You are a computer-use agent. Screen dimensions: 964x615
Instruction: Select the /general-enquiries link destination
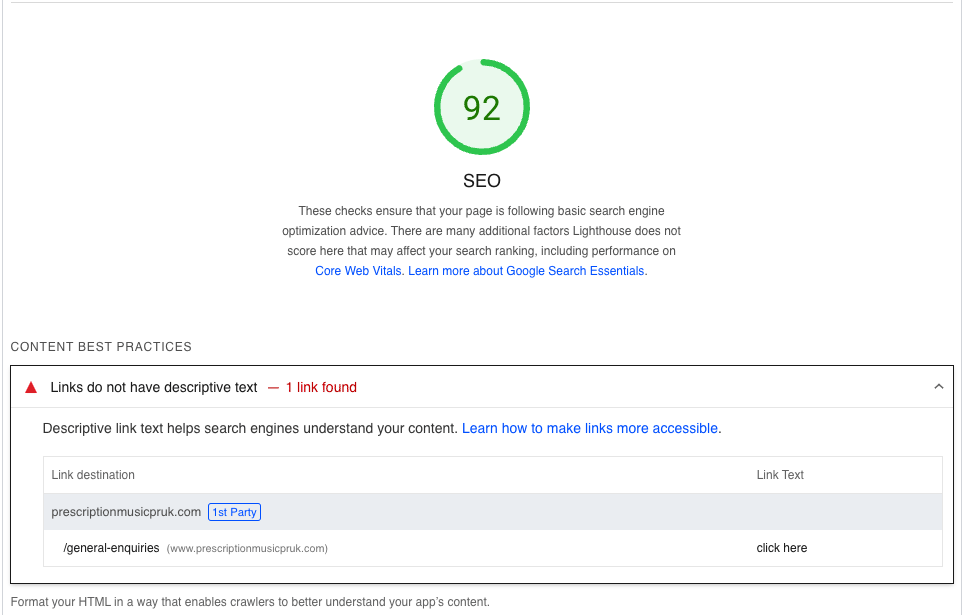(x=111, y=548)
